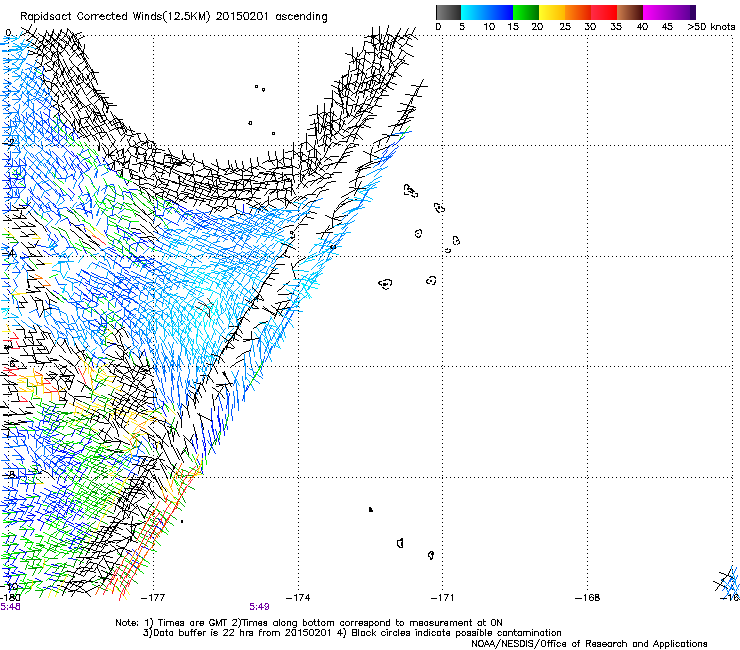The width and height of the screenshot is (740, 650).
Task: Click the date '20150201' in the title
Action: coord(242,16)
